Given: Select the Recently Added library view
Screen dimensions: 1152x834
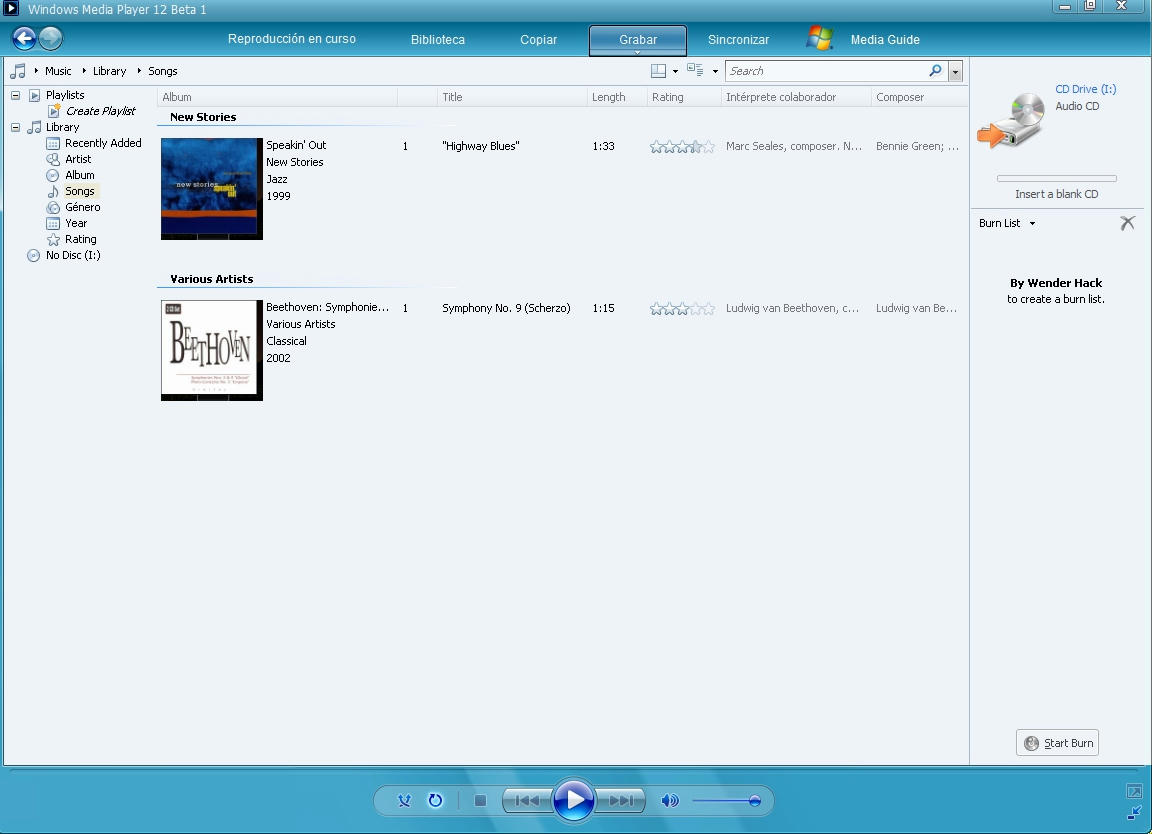Looking at the screenshot, I should (103, 142).
